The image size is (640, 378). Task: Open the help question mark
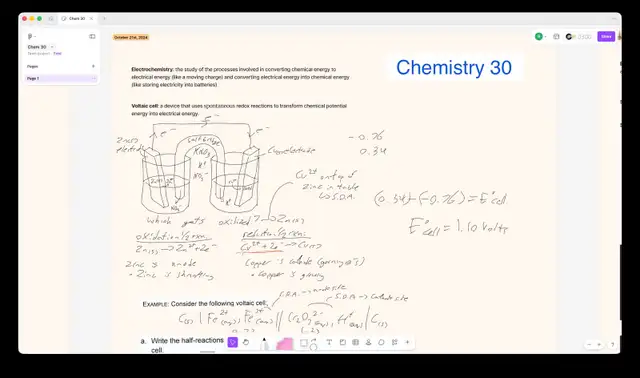point(612,345)
